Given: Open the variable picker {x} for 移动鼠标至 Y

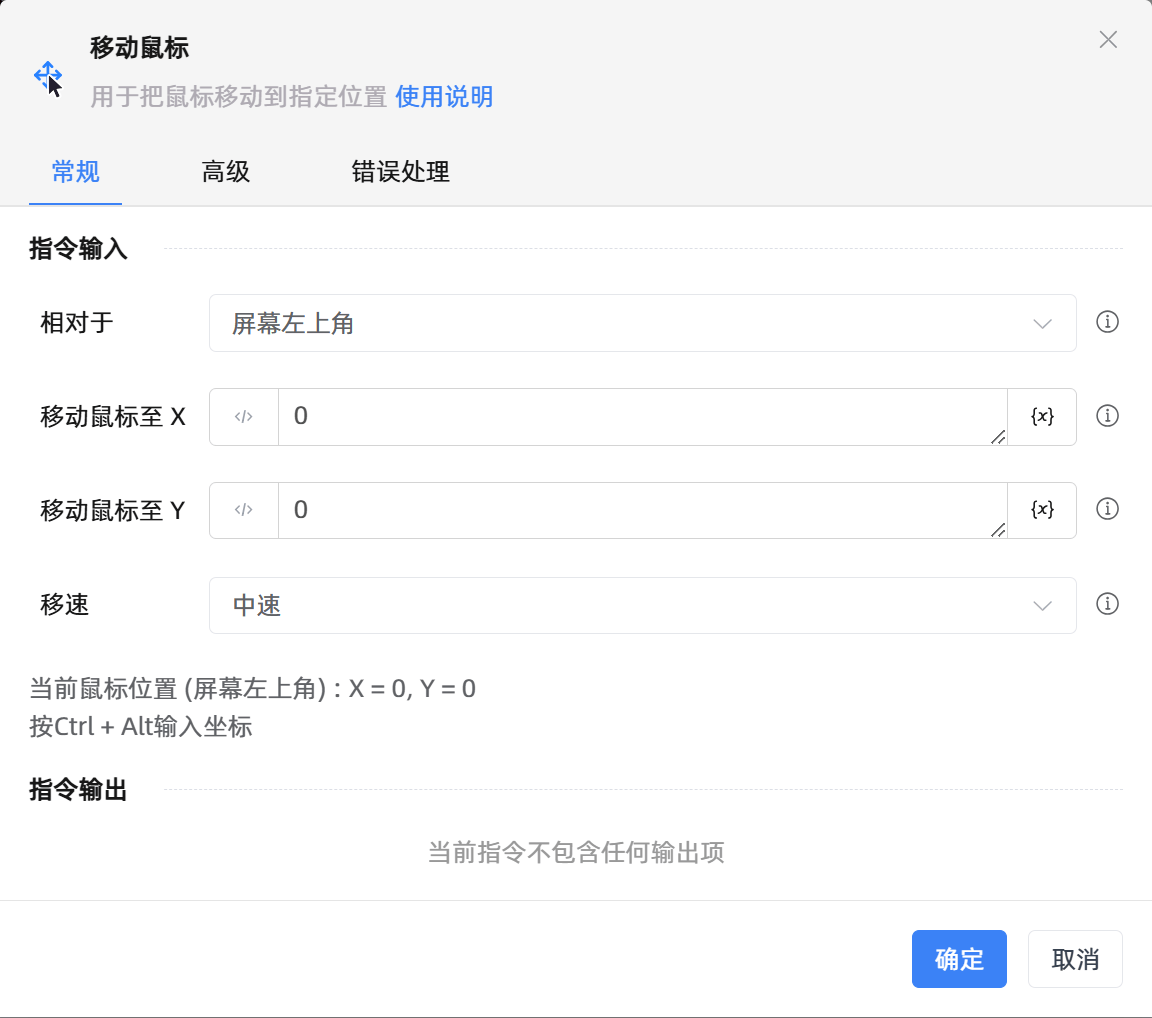Looking at the screenshot, I should tap(1041, 510).
